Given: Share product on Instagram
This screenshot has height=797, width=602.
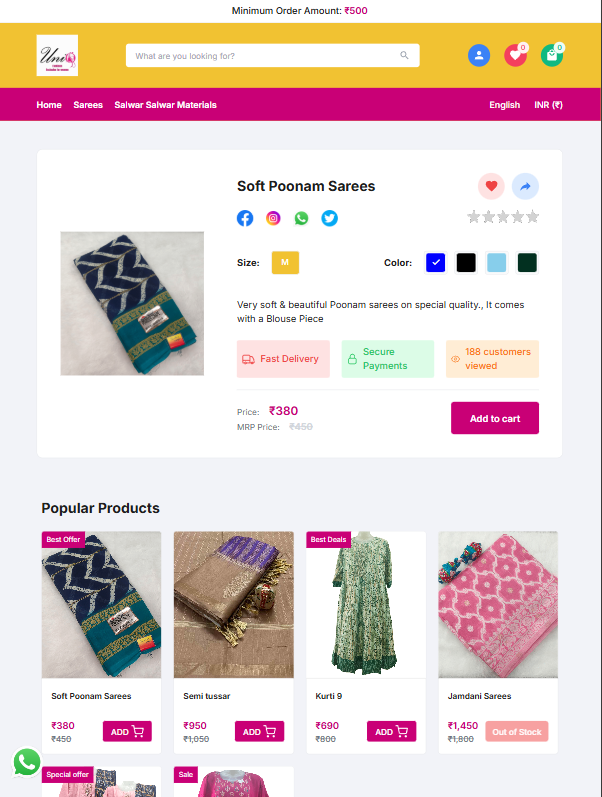Looking at the screenshot, I should click(x=273, y=218).
